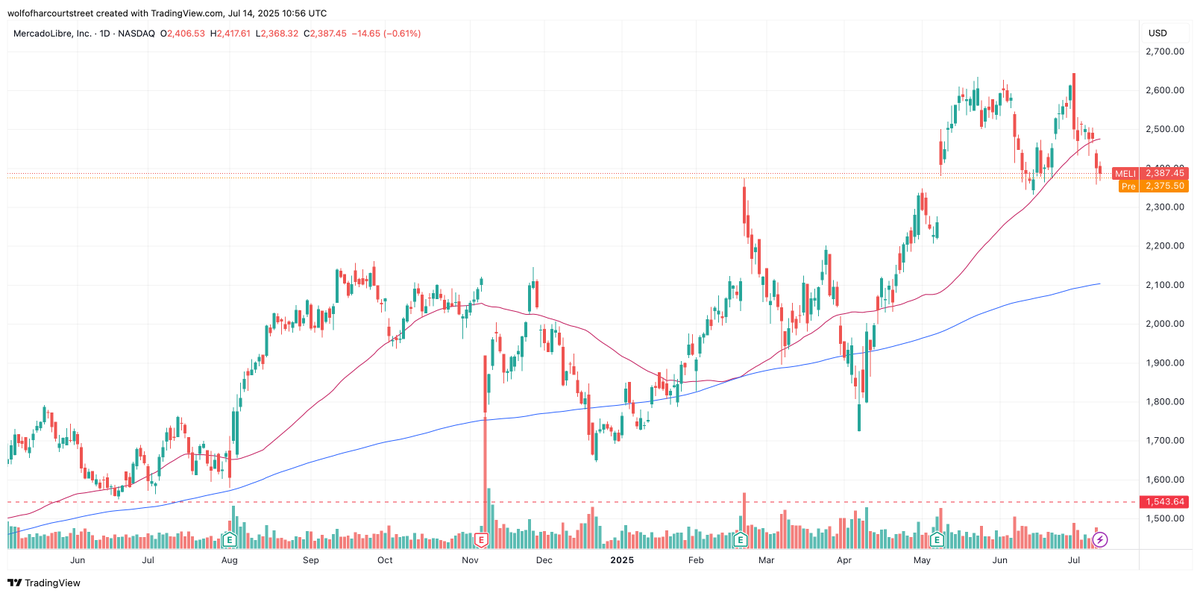This screenshot has width=1200, height=596.
Task: Click the 2,100.00 price axis label
Action: point(1165,285)
